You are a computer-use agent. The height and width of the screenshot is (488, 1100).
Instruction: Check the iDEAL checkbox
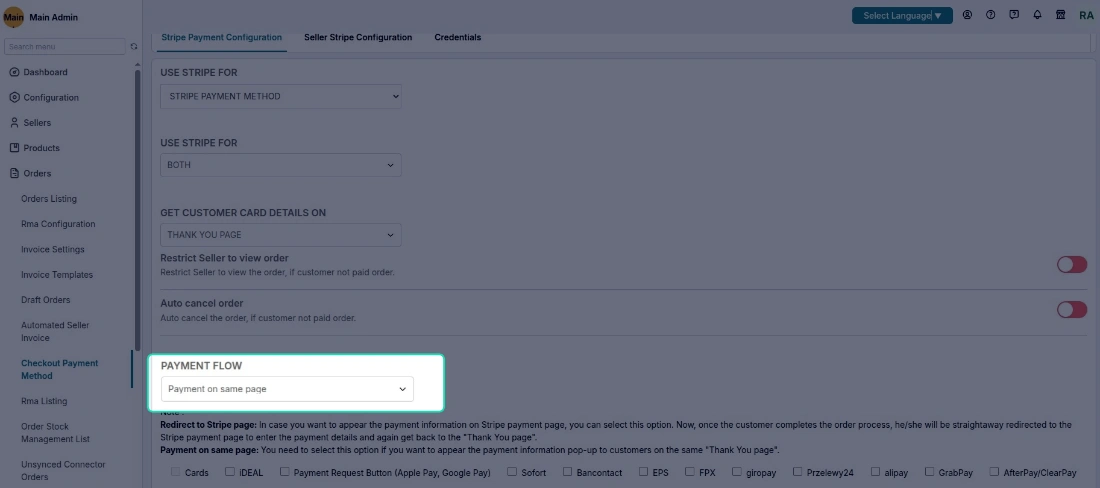[x=229, y=472]
